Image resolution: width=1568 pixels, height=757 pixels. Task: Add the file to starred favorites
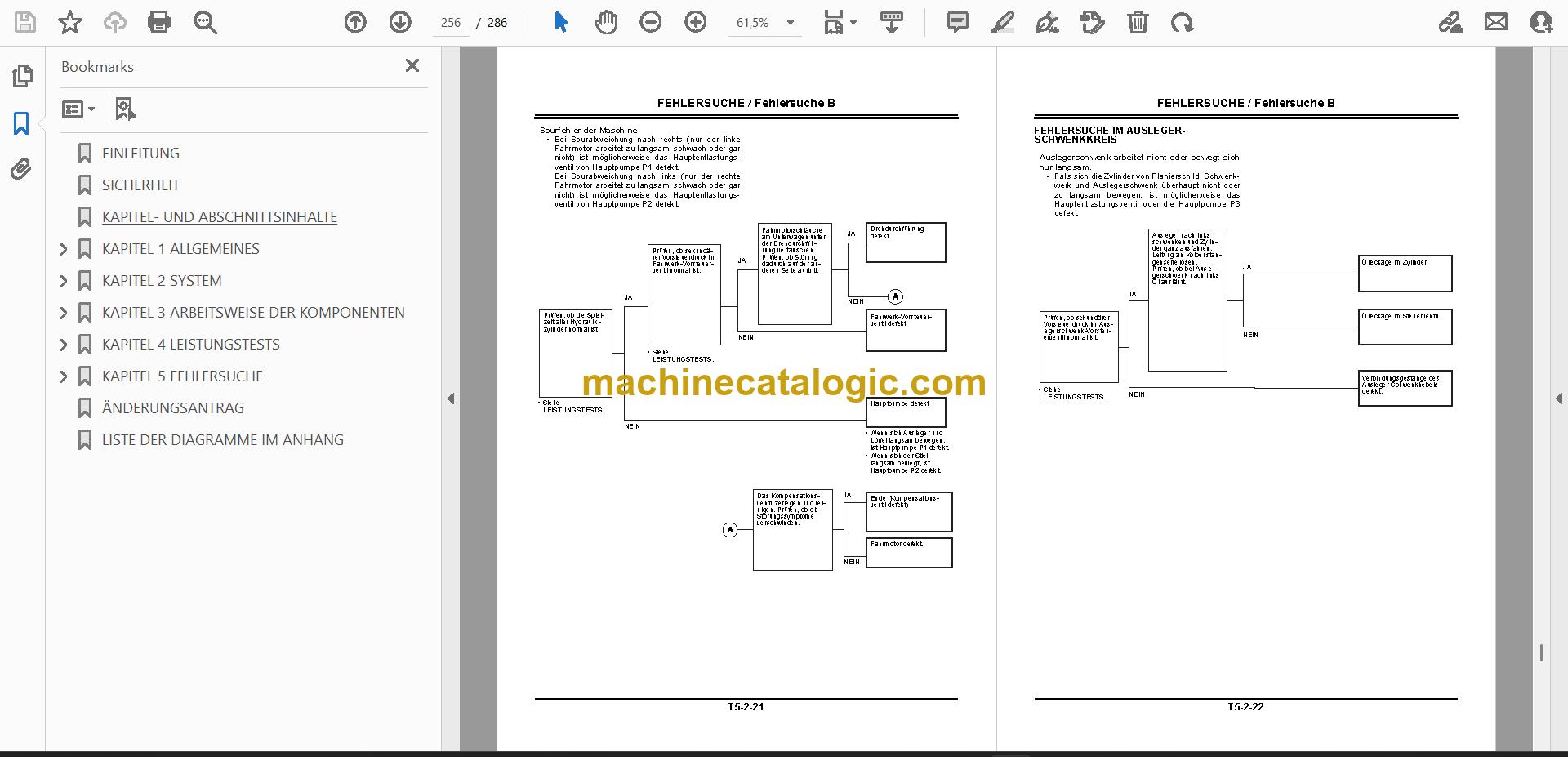[70, 22]
